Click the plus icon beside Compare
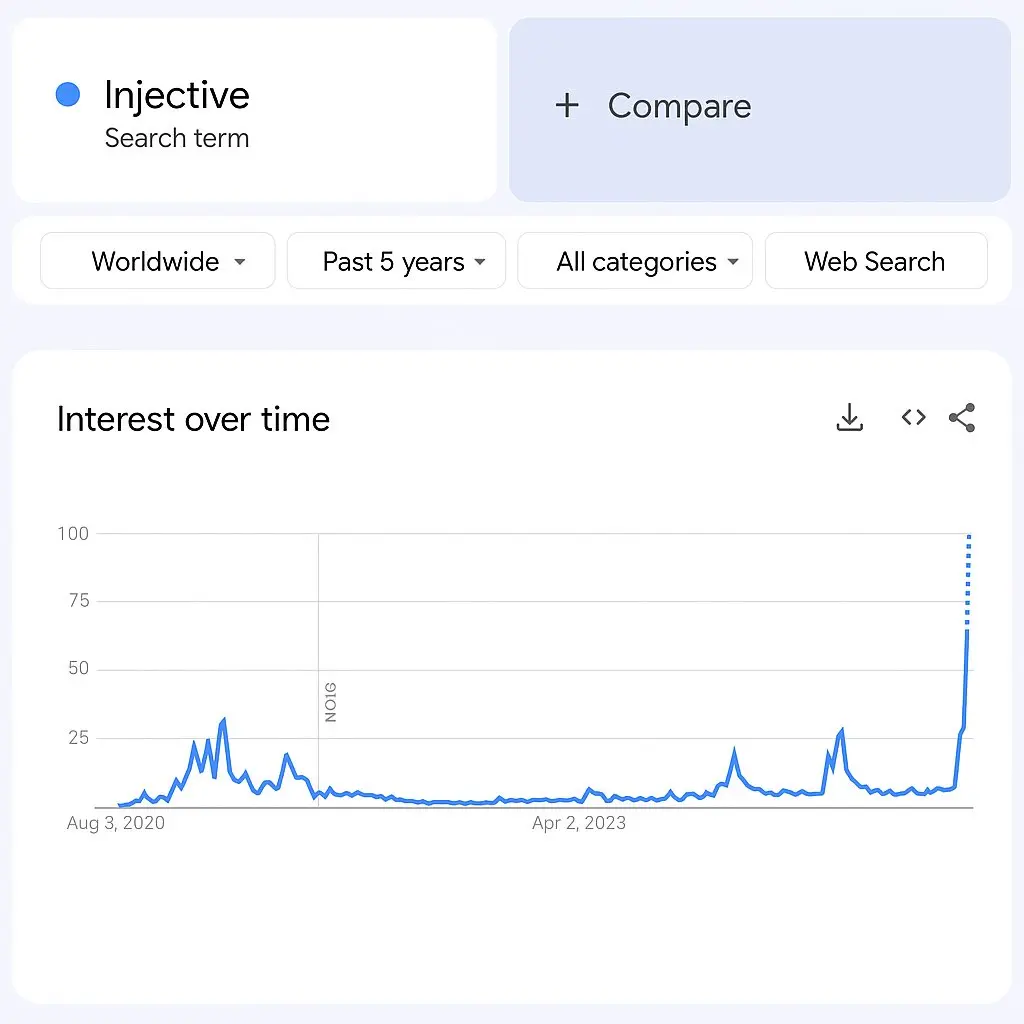 (x=567, y=105)
